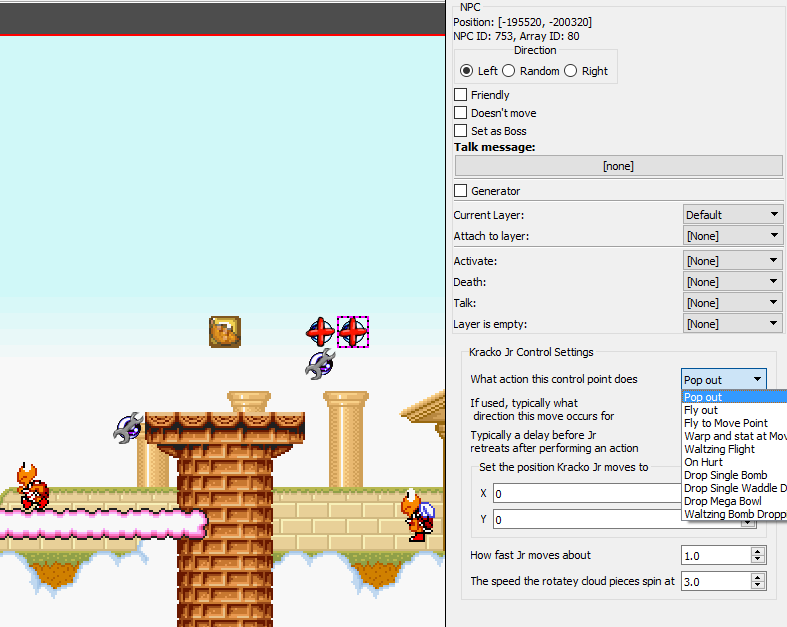Select the golden item block in the level
This screenshot has width=787, height=627.
[225, 332]
